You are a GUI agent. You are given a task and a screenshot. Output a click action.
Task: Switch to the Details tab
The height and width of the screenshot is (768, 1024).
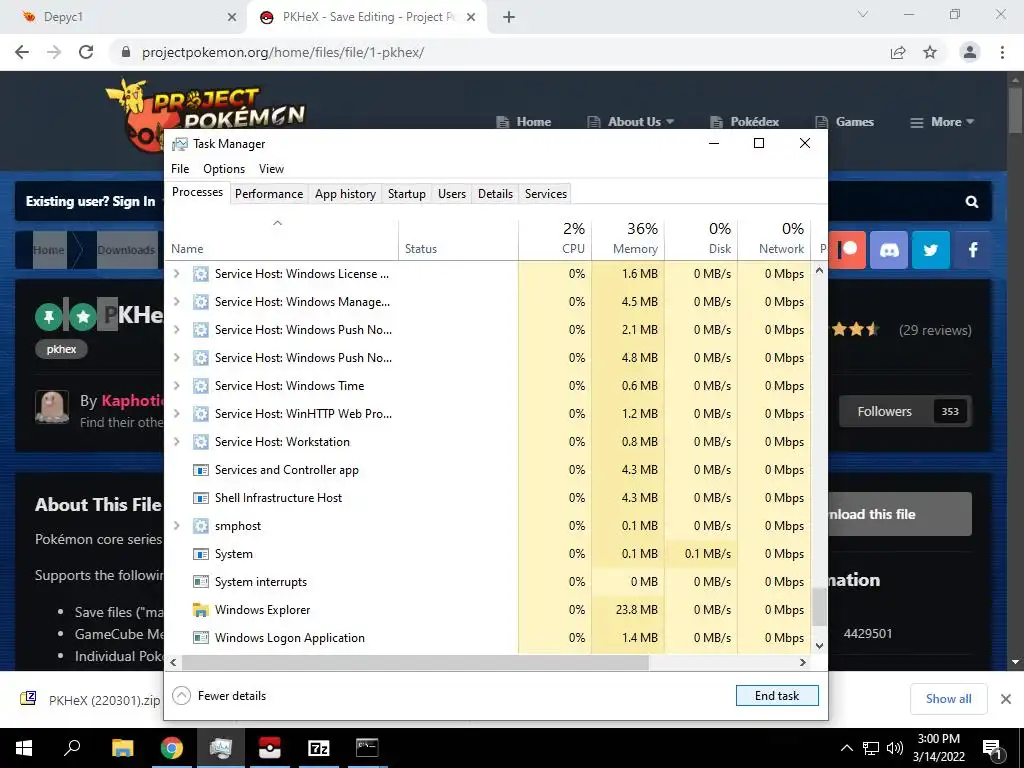[495, 194]
